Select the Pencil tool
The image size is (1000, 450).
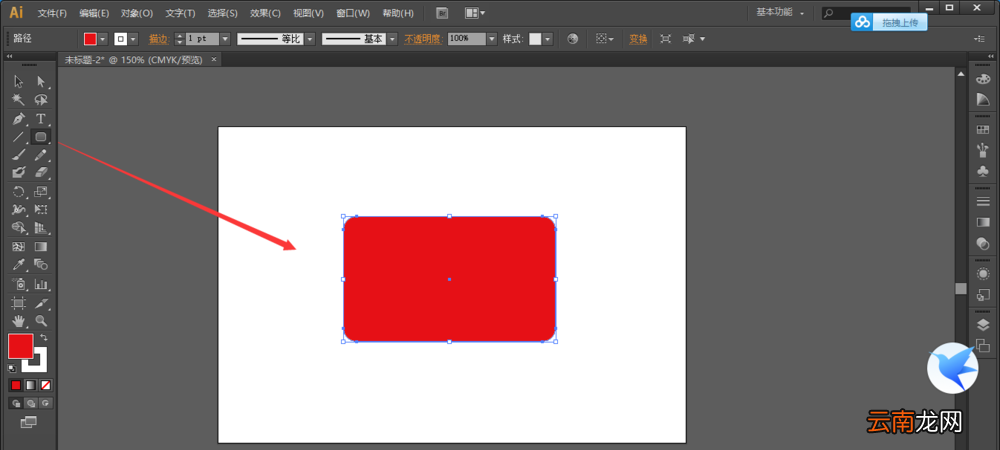pos(41,154)
